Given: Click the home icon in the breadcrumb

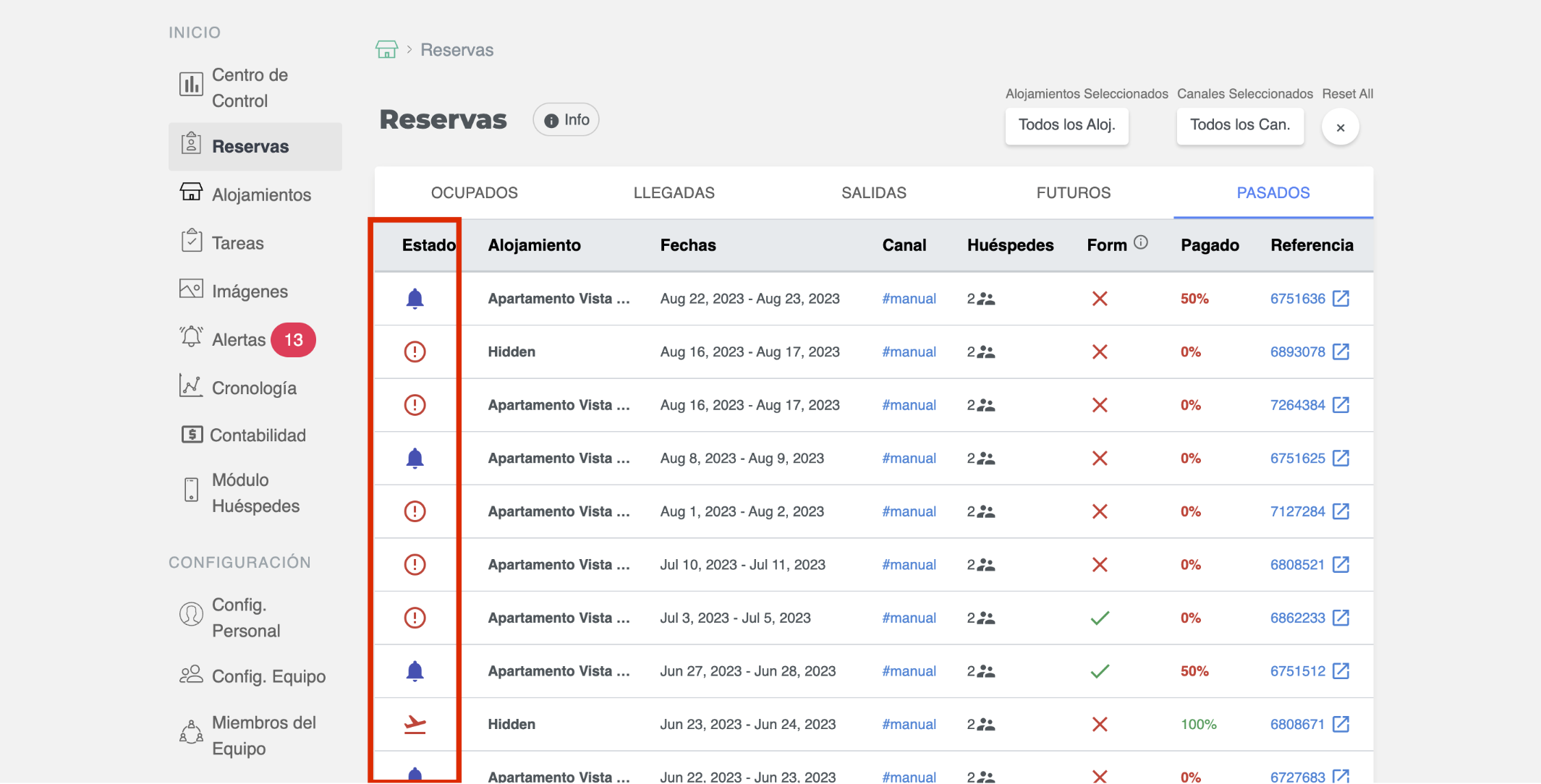Looking at the screenshot, I should pos(386,49).
